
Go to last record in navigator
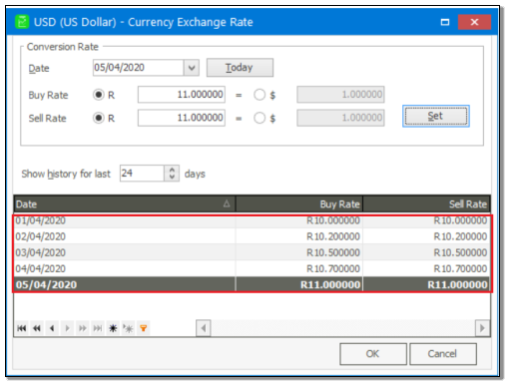point(98,328)
